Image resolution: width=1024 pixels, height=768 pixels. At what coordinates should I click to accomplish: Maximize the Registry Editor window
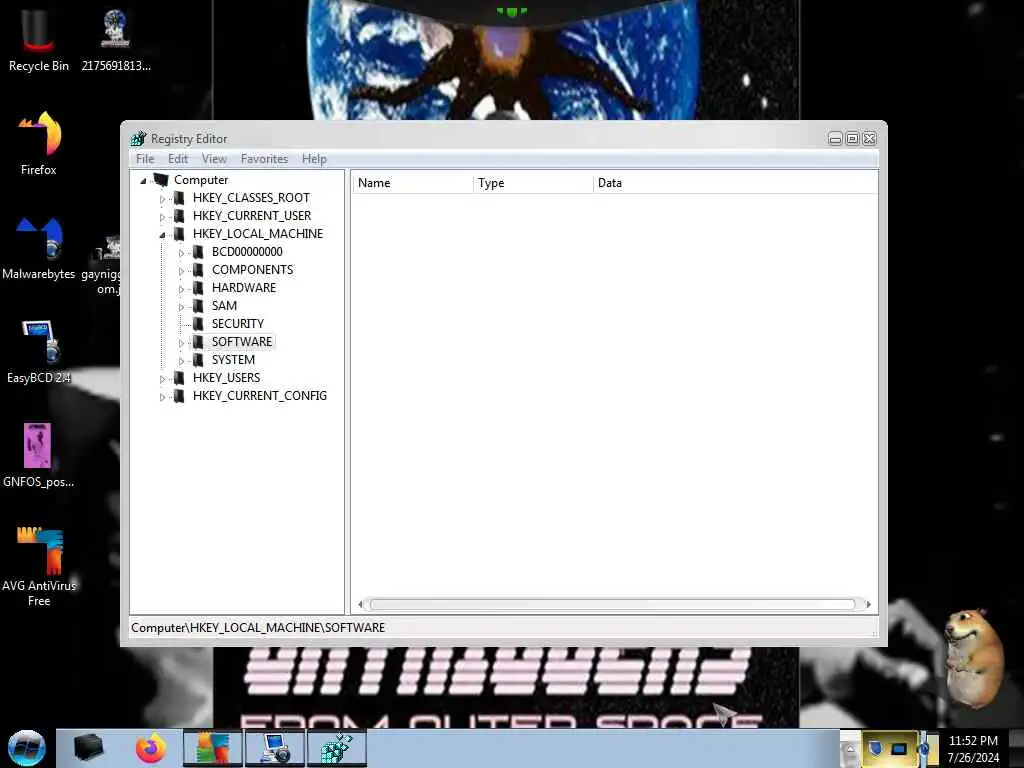(852, 138)
